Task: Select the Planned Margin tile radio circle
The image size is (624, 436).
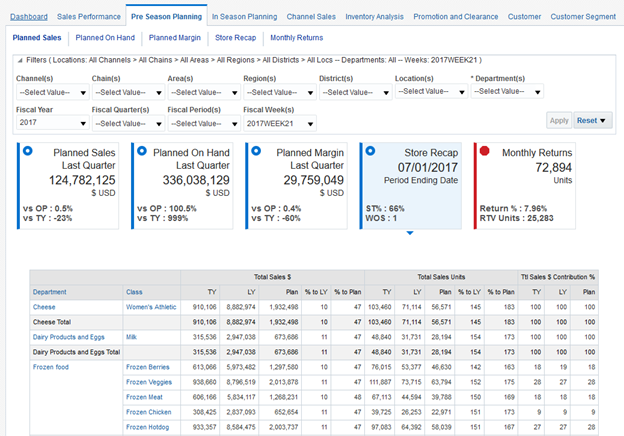Action: [256, 151]
